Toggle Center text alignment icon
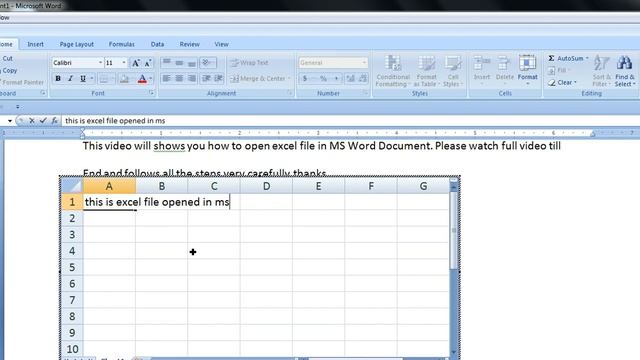The image size is (640, 360). 179,78
